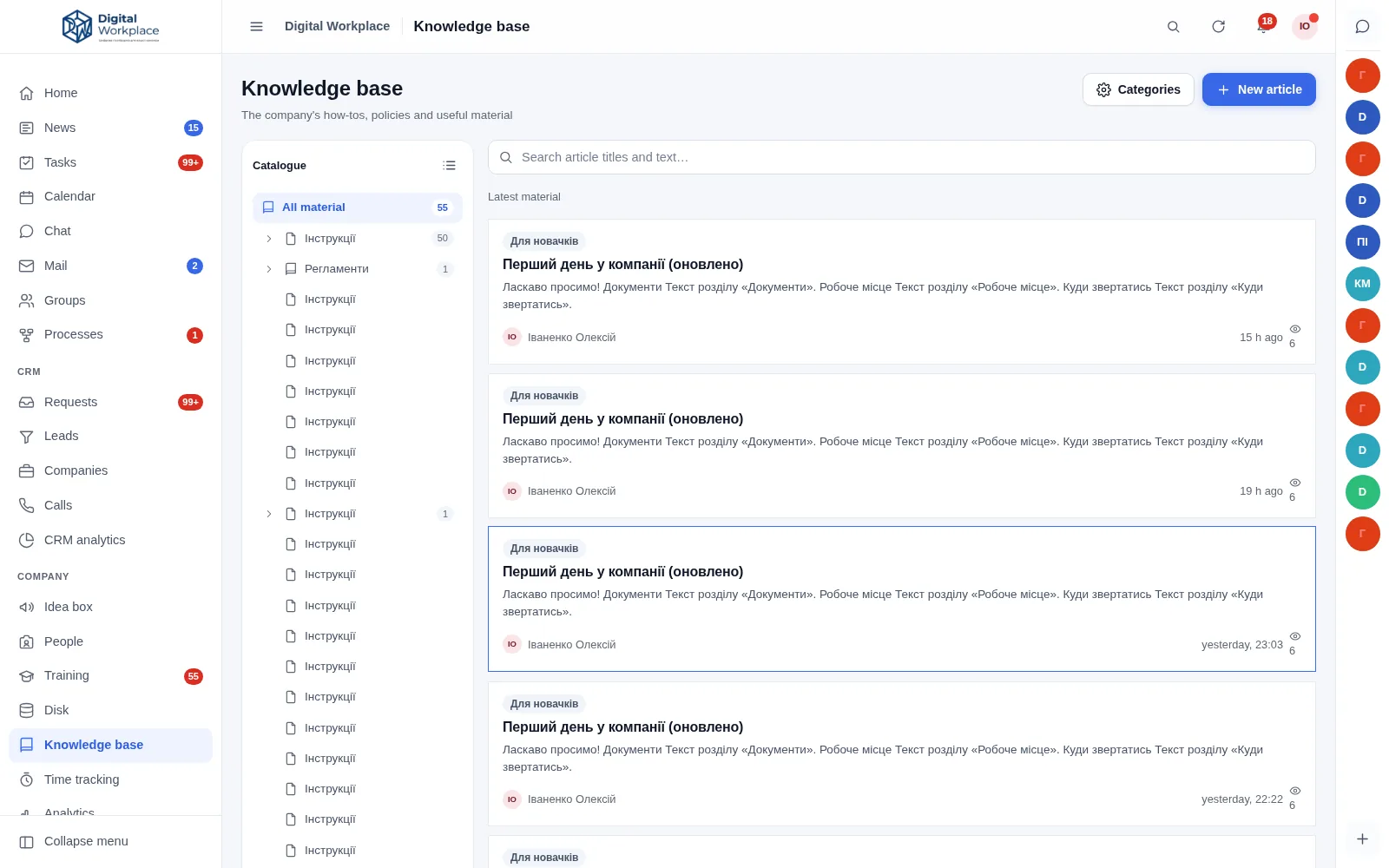Open notifications bell with 18 badge
Viewport: 1389px width, 868px height.
1263,26
